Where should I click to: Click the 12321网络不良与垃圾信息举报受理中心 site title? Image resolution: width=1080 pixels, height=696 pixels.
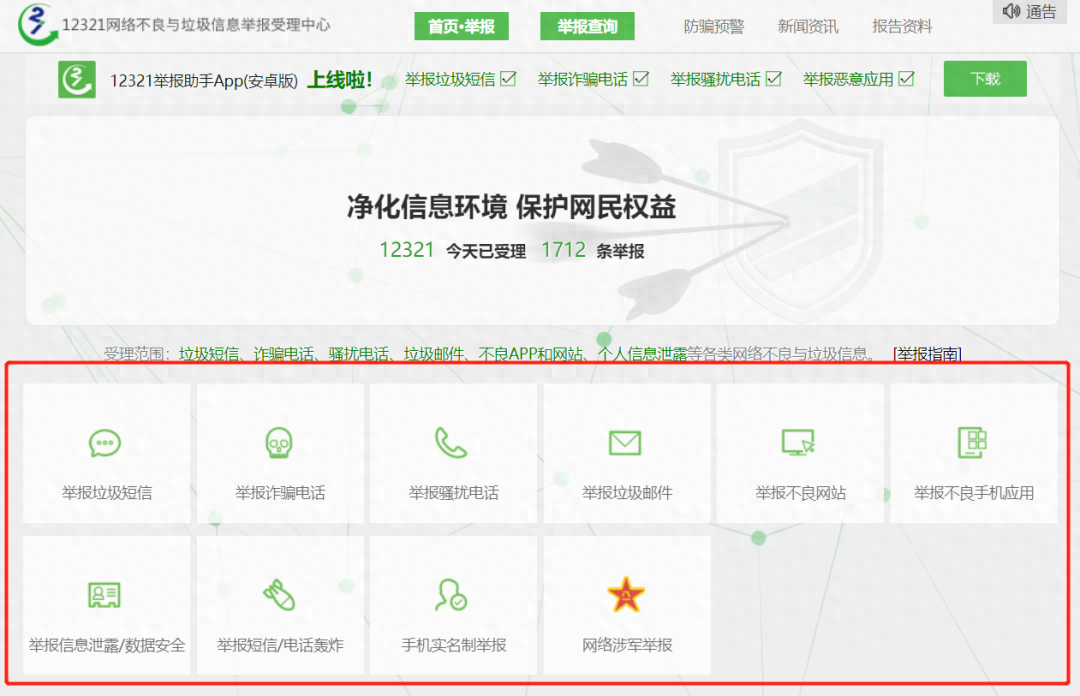196,25
